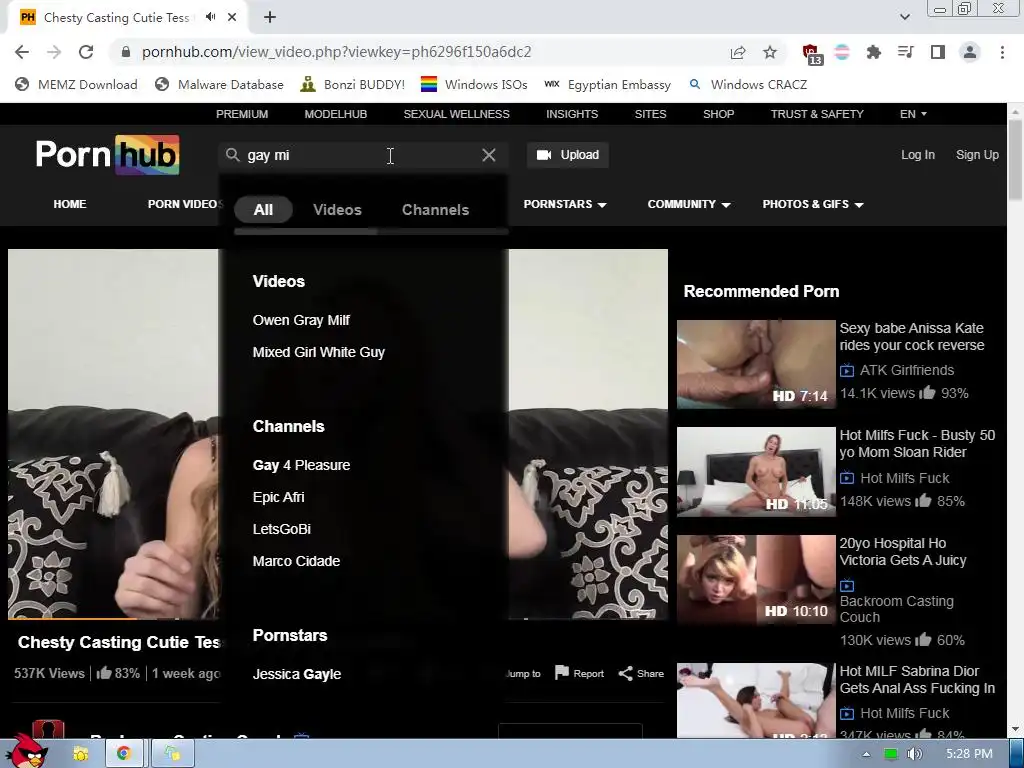Open TRUST & SAFETY page
Screen dimensions: 1024x768
pos(817,114)
